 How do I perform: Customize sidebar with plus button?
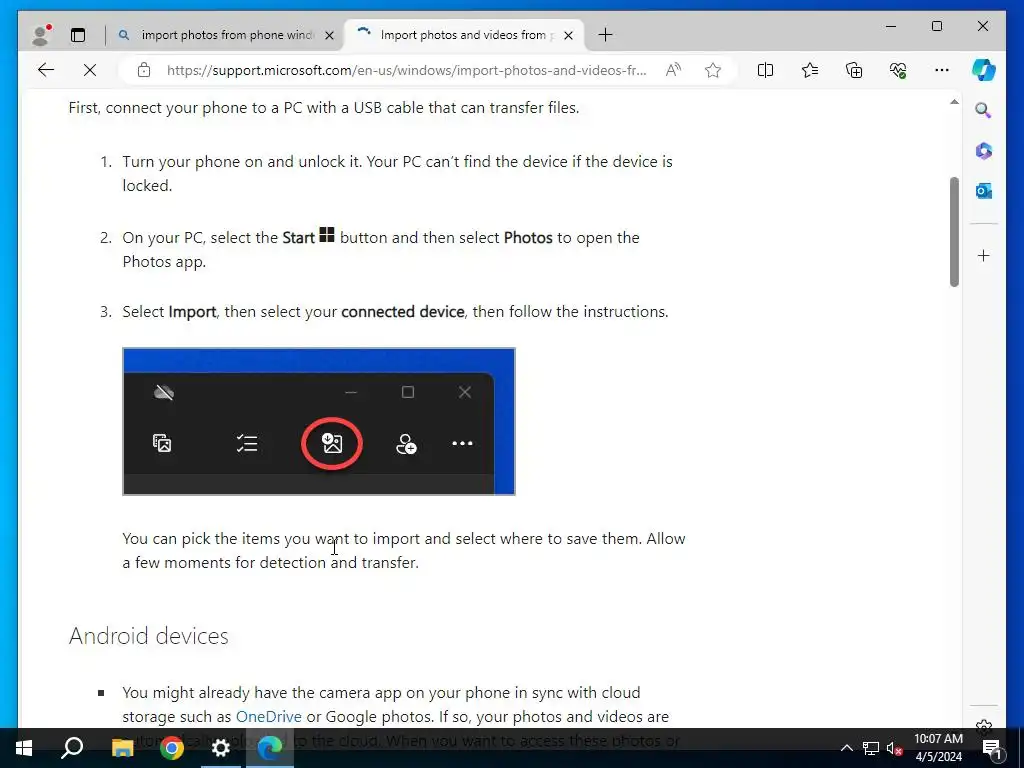click(984, 255)
